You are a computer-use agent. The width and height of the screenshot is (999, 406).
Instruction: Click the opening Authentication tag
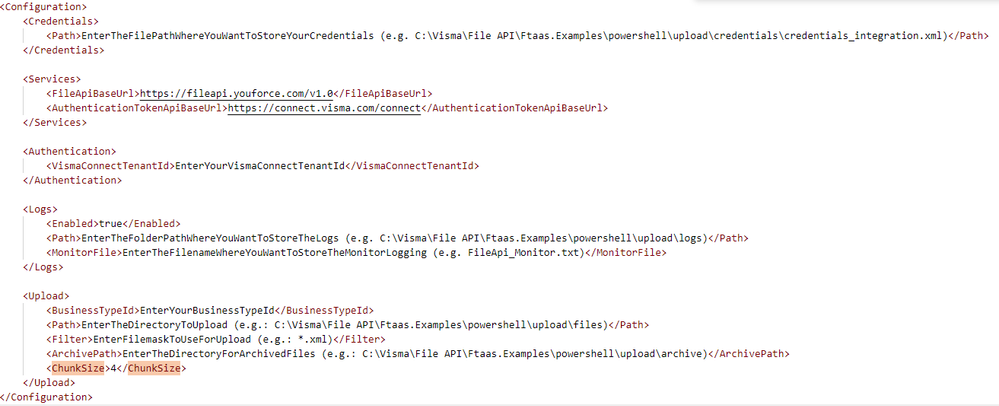[x=69, y=152]
